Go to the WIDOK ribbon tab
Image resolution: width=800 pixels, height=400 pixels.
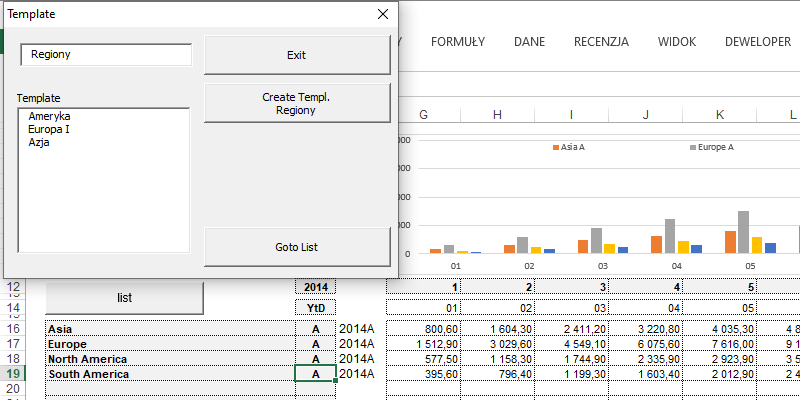point(677,41)
